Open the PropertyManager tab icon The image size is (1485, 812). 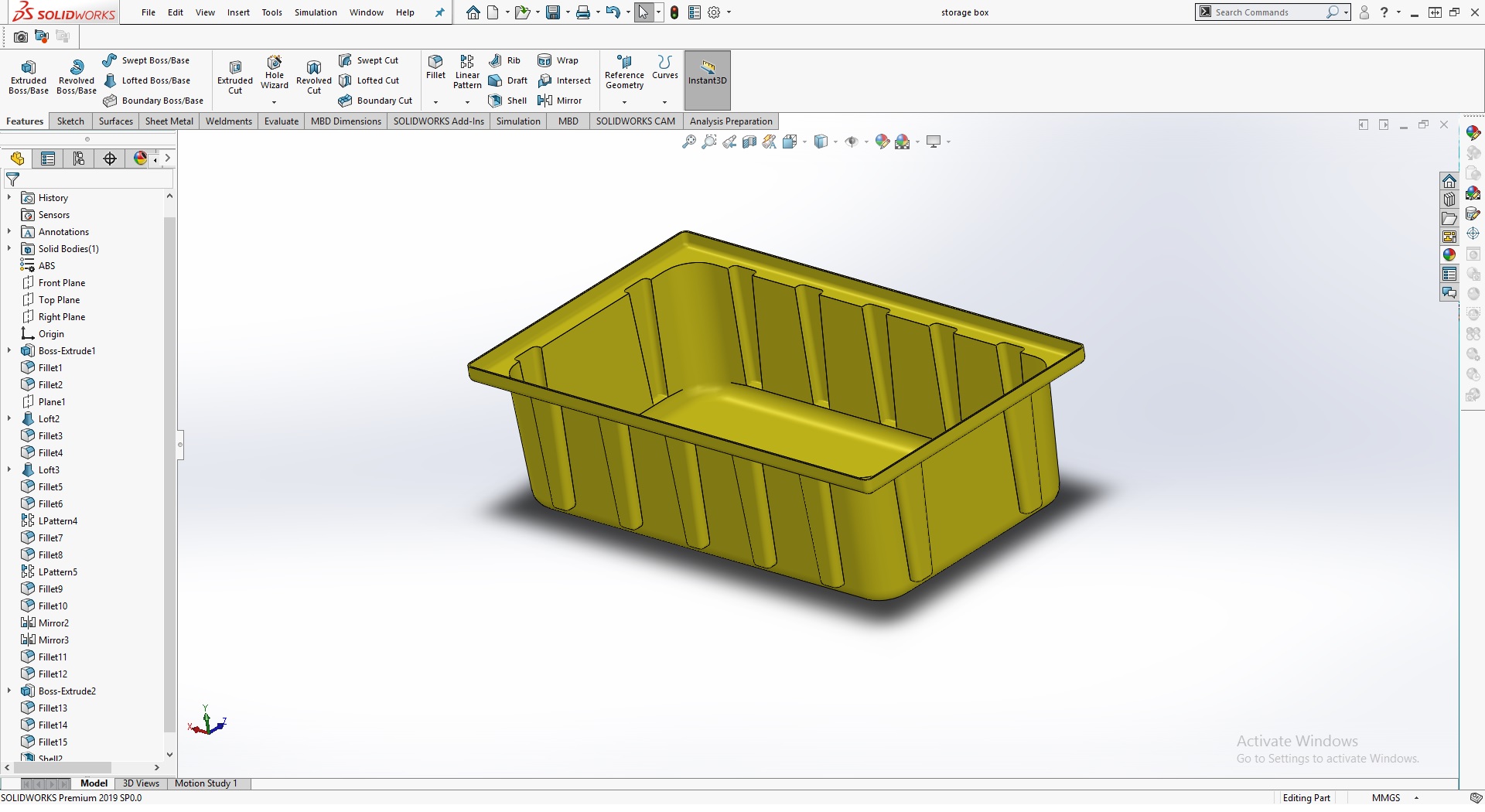pos(48,159)
